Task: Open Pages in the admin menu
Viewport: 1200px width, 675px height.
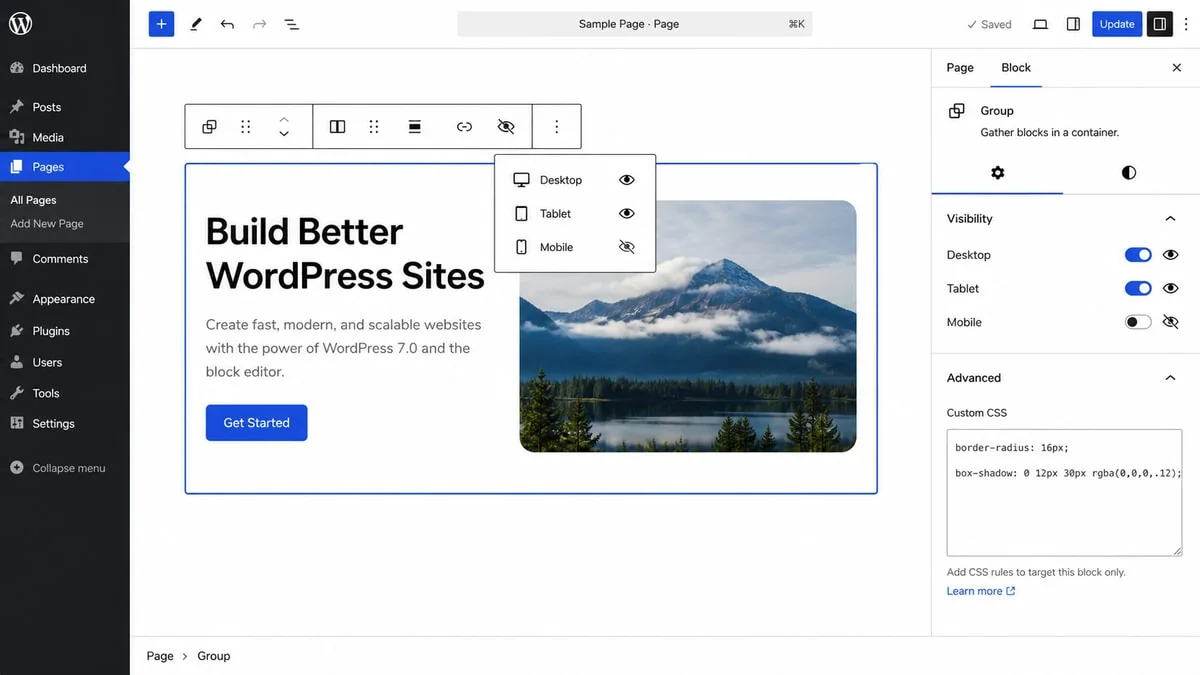Action: [x=65, y=167]
